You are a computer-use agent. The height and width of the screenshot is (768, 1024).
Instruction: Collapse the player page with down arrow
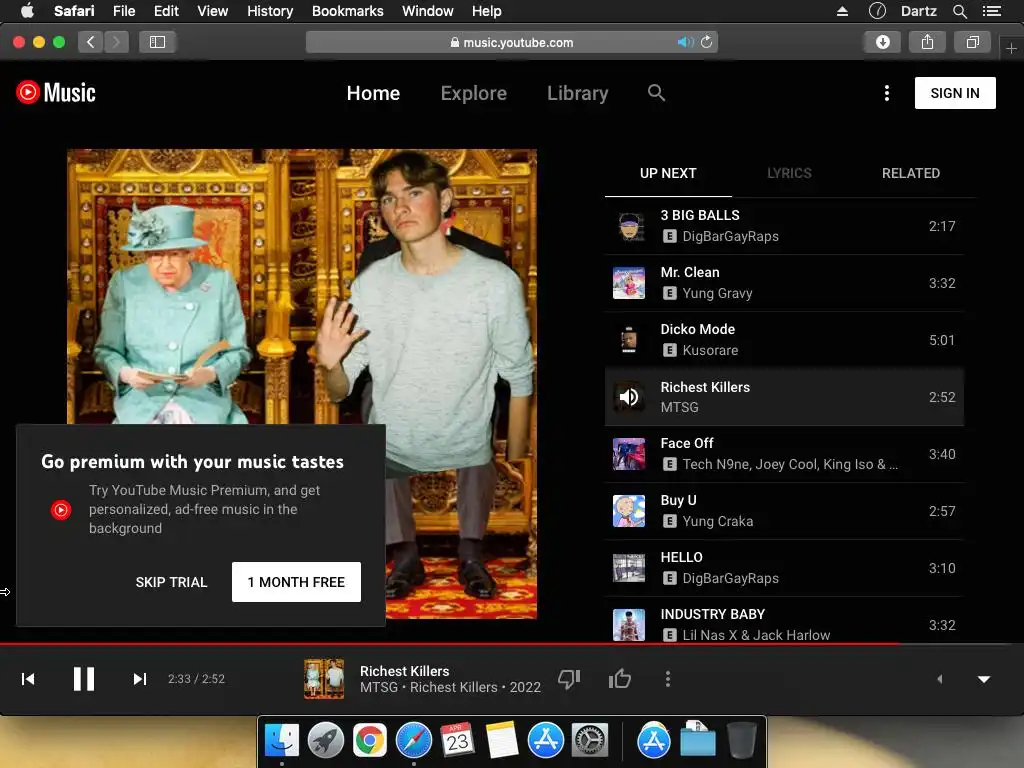984,679
